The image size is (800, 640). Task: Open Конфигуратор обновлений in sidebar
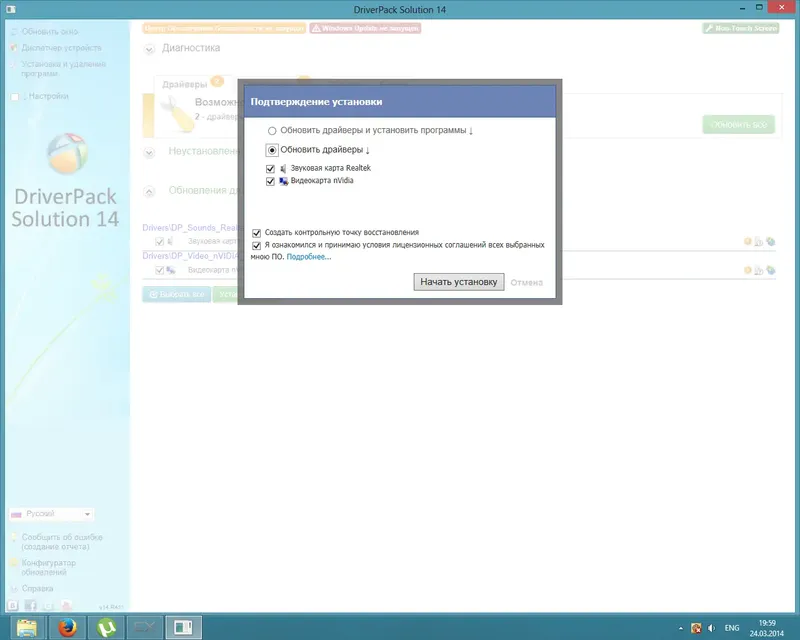(48, 568)
